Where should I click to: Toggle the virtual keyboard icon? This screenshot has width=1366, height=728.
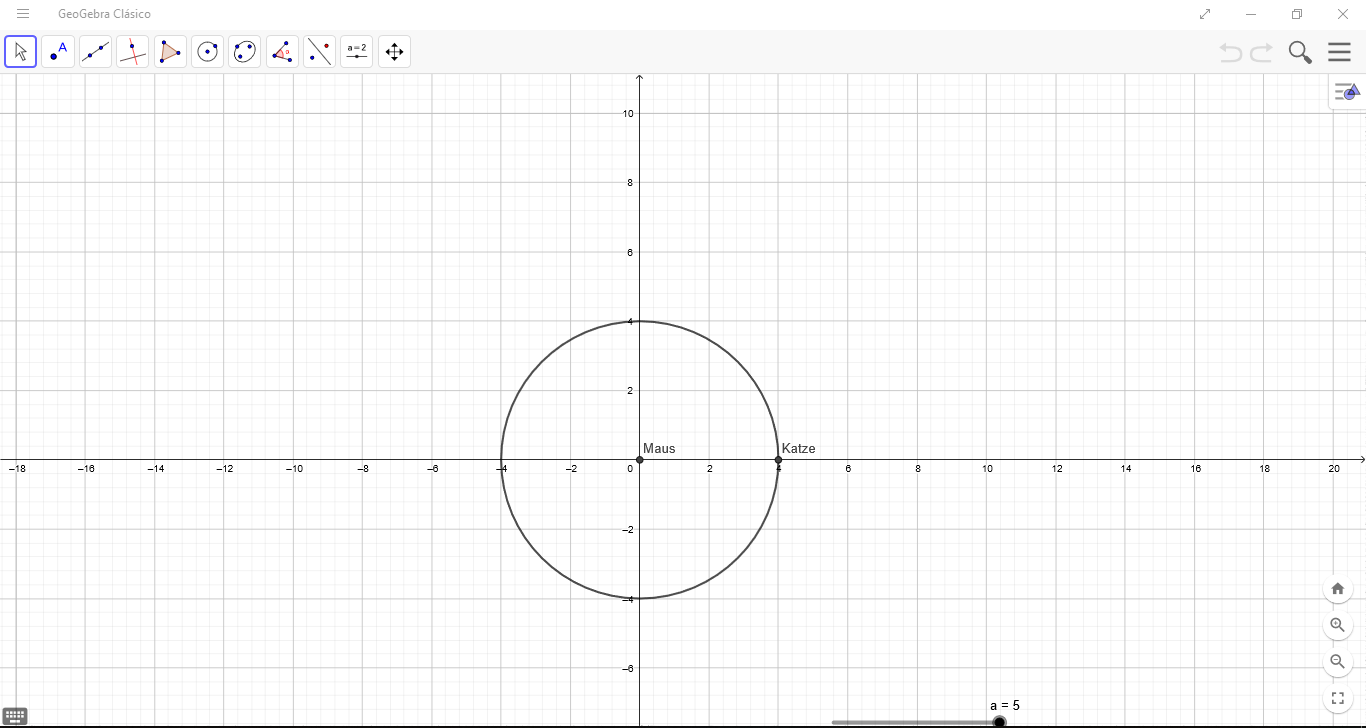click(x=15, y=716)
